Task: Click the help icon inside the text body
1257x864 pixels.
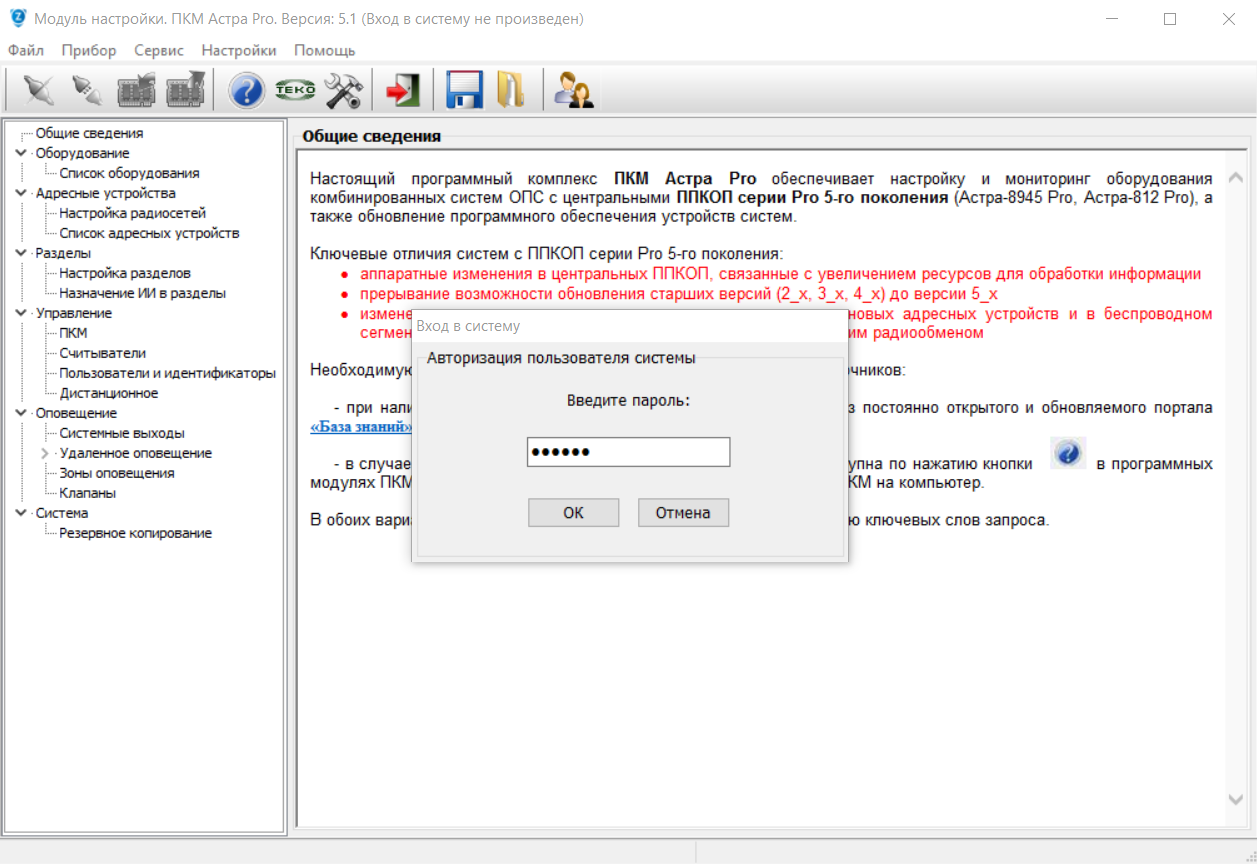Action: [1068, 454]
